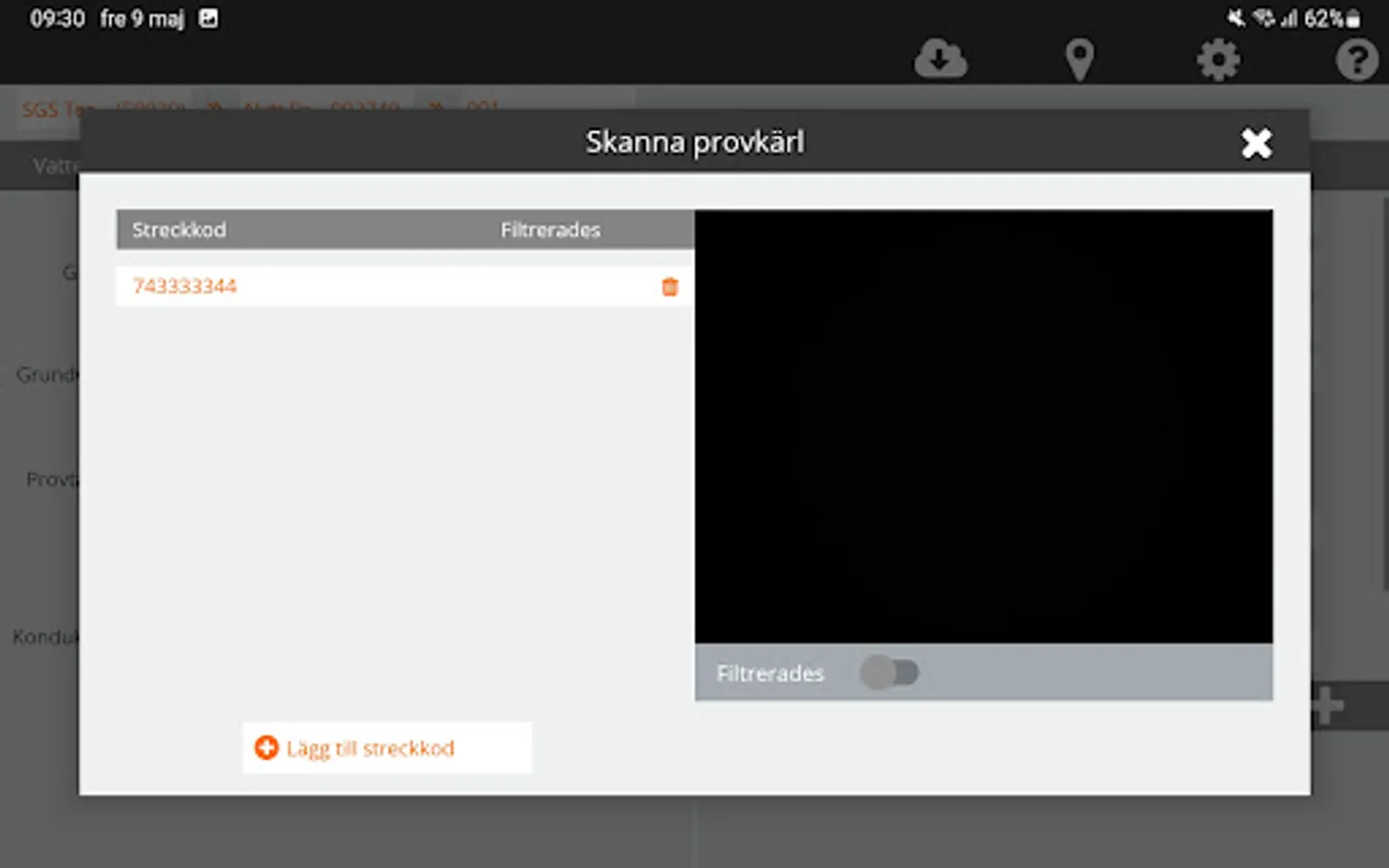Enable the Filtrerades switch below the camera view
Image resolution: width=1389 pixels, height=868 pixels.
890,672
